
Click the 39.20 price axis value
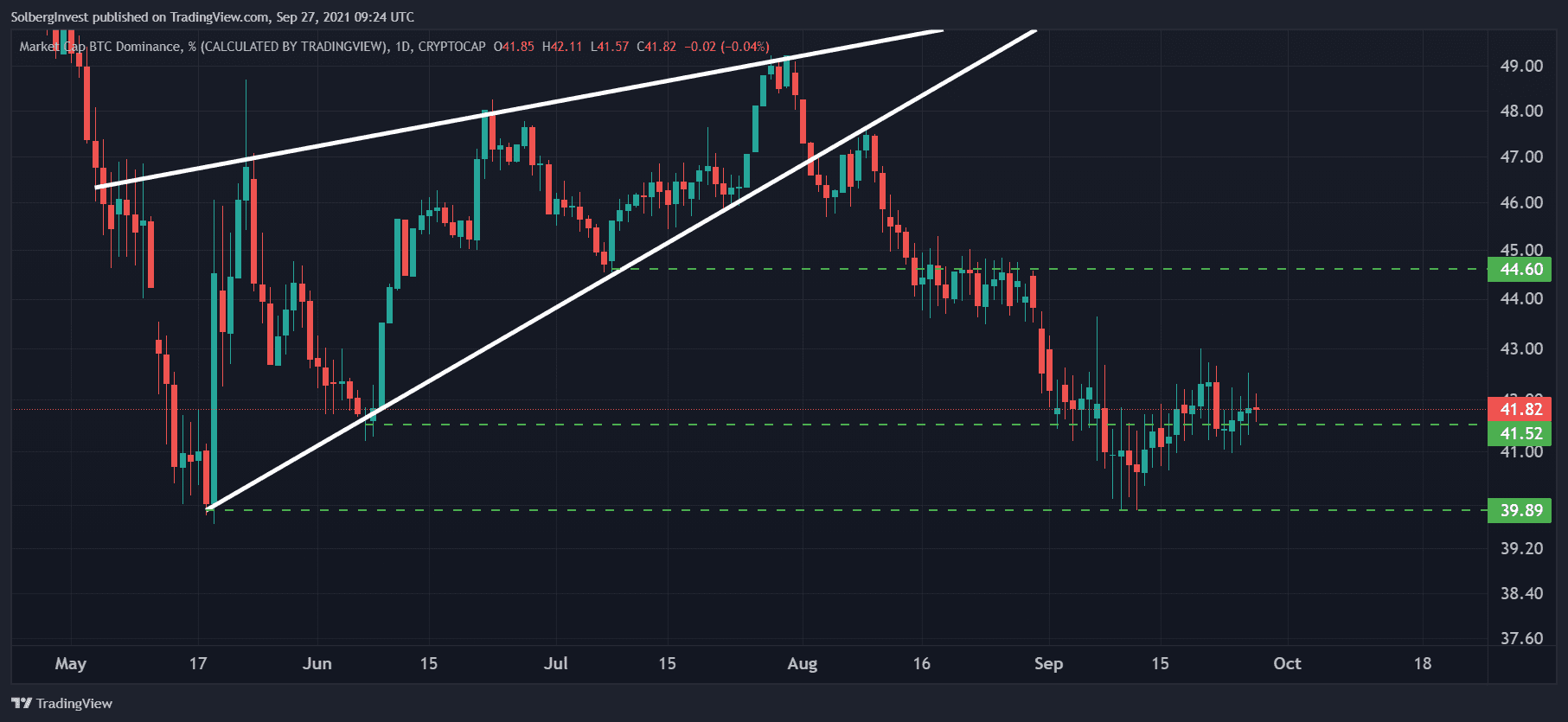point(1521,548)
